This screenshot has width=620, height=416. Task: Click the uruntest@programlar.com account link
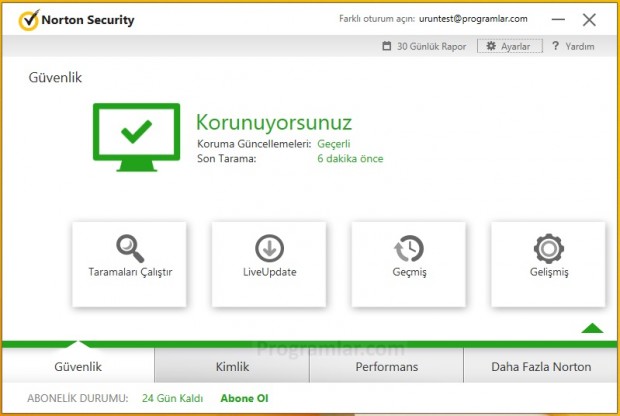473,19
